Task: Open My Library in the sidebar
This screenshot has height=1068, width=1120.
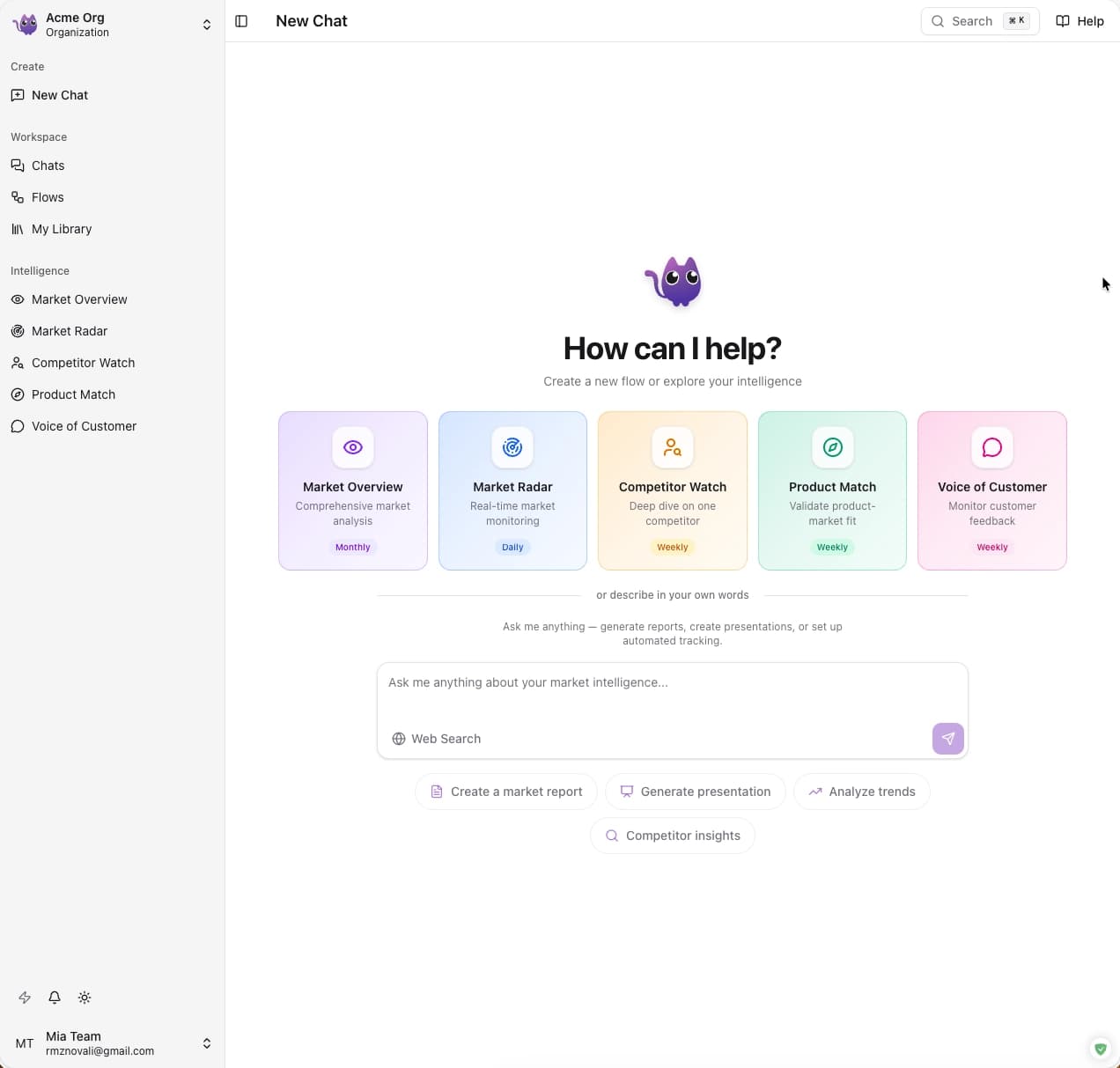Action: pos(61,229)
